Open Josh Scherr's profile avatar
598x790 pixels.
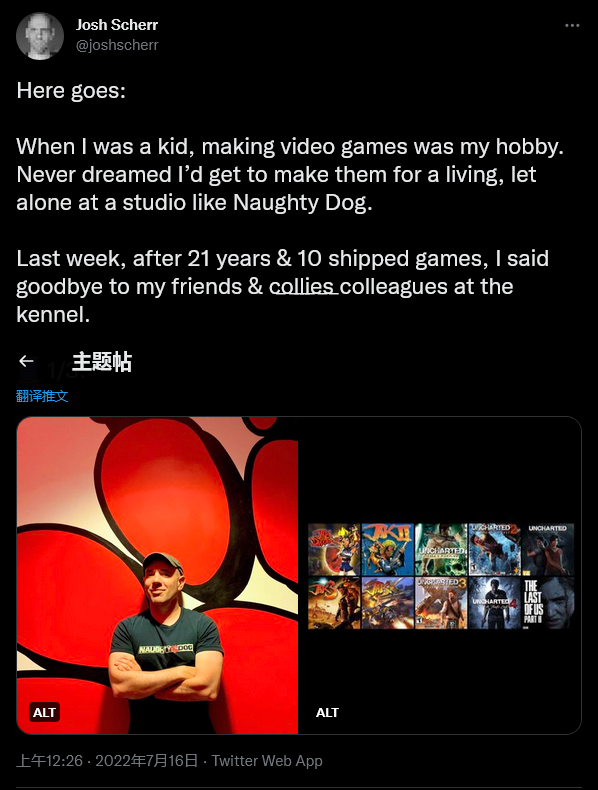40,36
